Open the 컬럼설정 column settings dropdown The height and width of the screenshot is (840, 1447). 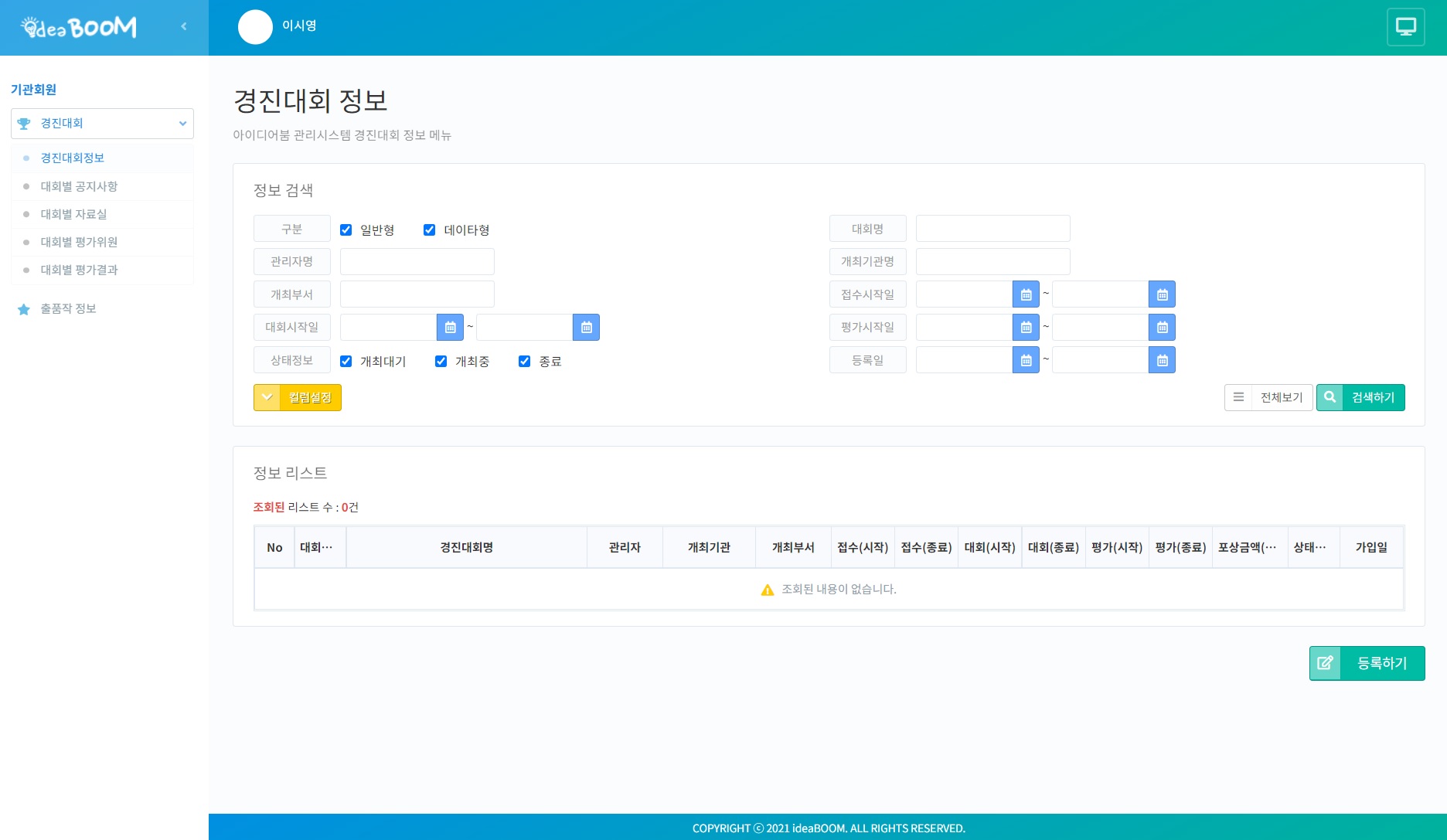[298, 398]
